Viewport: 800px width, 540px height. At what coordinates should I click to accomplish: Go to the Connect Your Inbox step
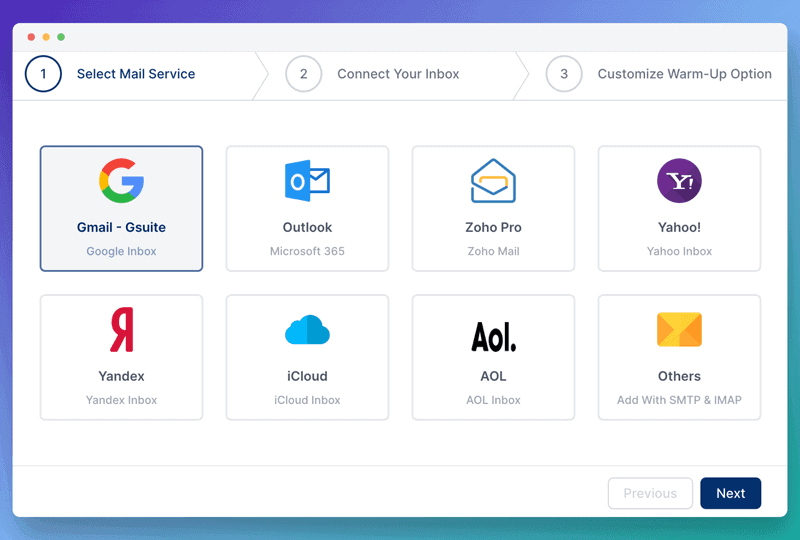[398, 74]
